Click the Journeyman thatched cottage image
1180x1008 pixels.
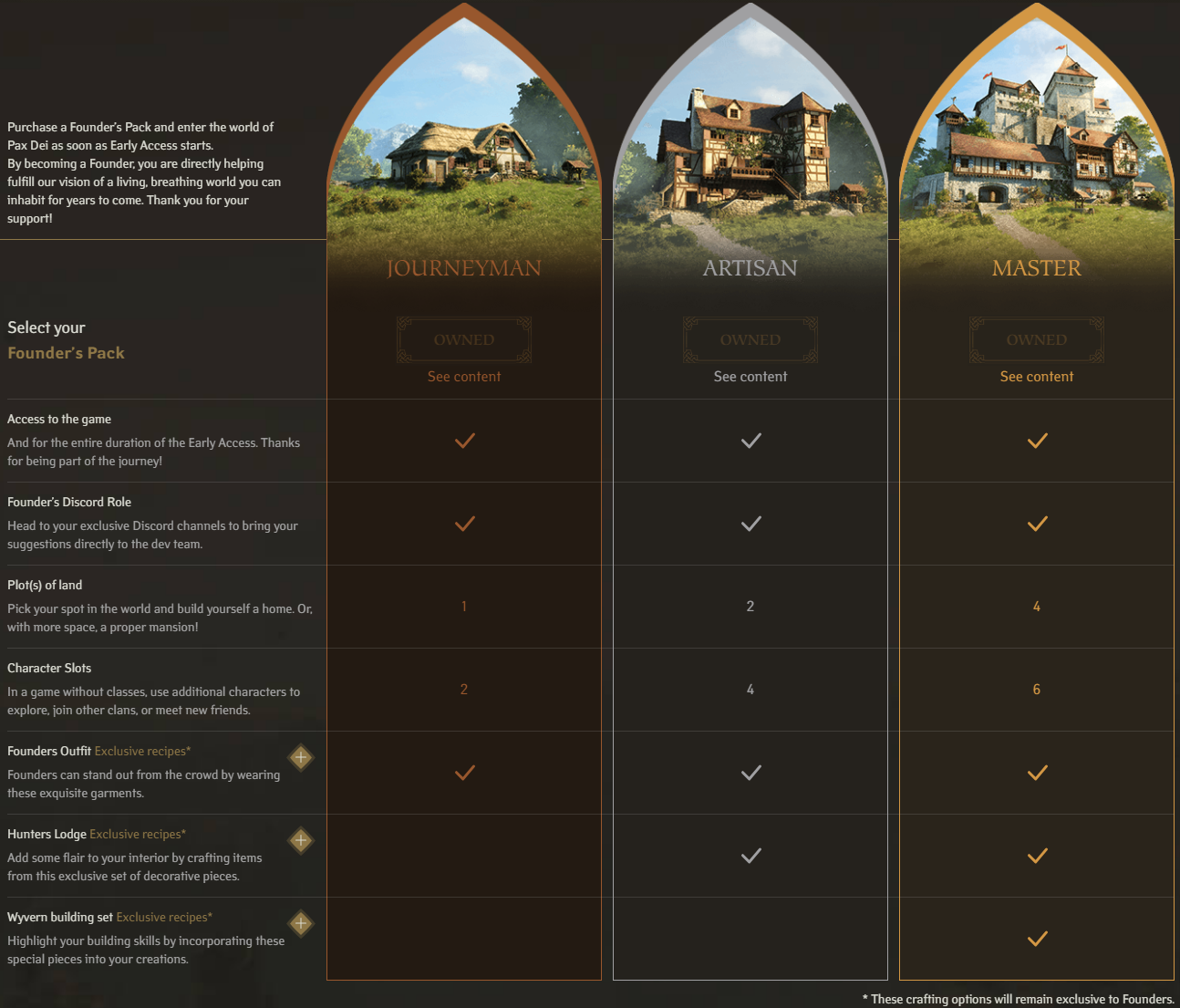pyautogui.click(x=464, y=155)
